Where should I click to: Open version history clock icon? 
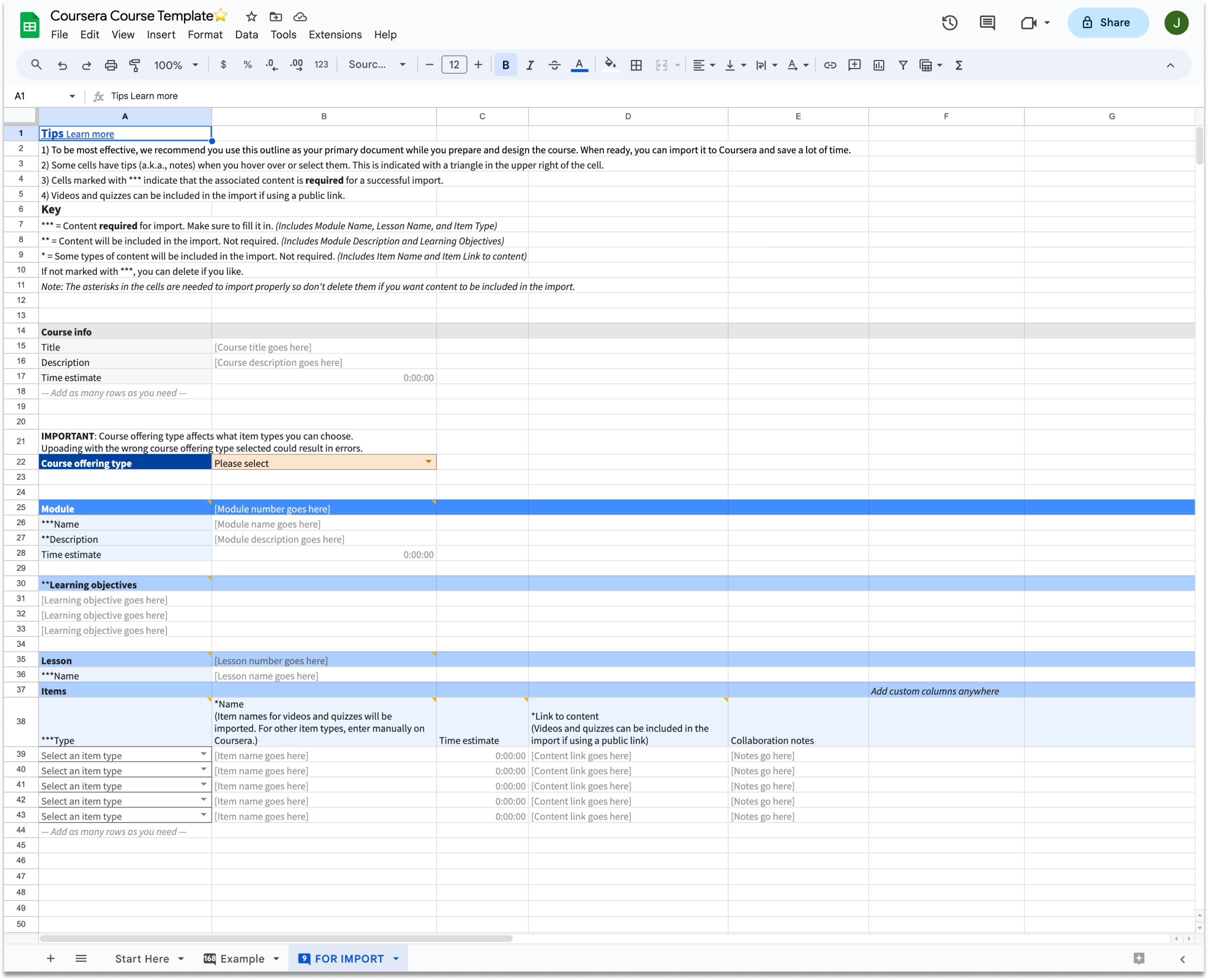click(x=949, y=22)
